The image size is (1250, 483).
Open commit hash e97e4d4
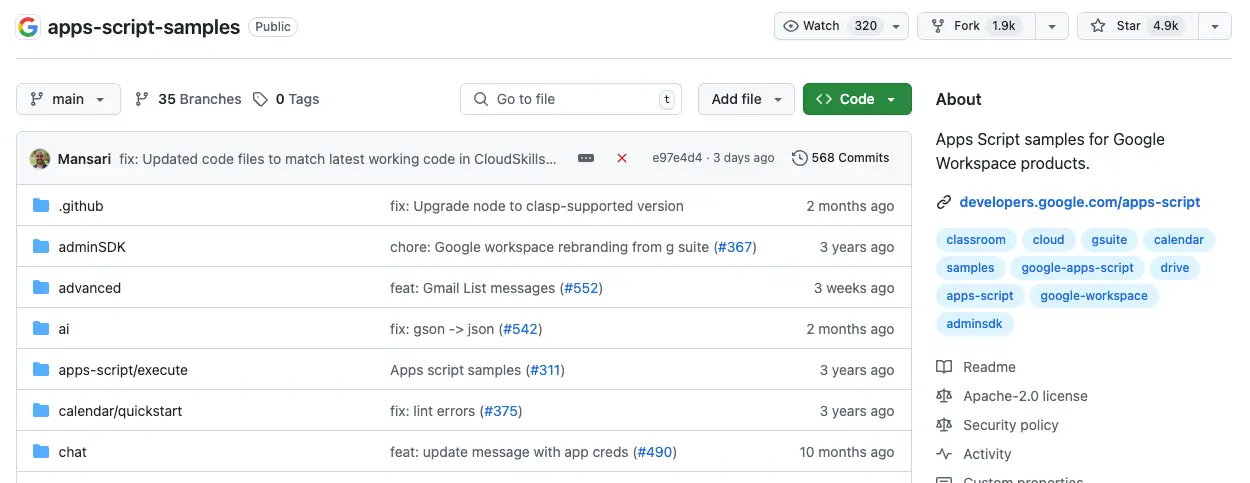[x=677, y=158]
